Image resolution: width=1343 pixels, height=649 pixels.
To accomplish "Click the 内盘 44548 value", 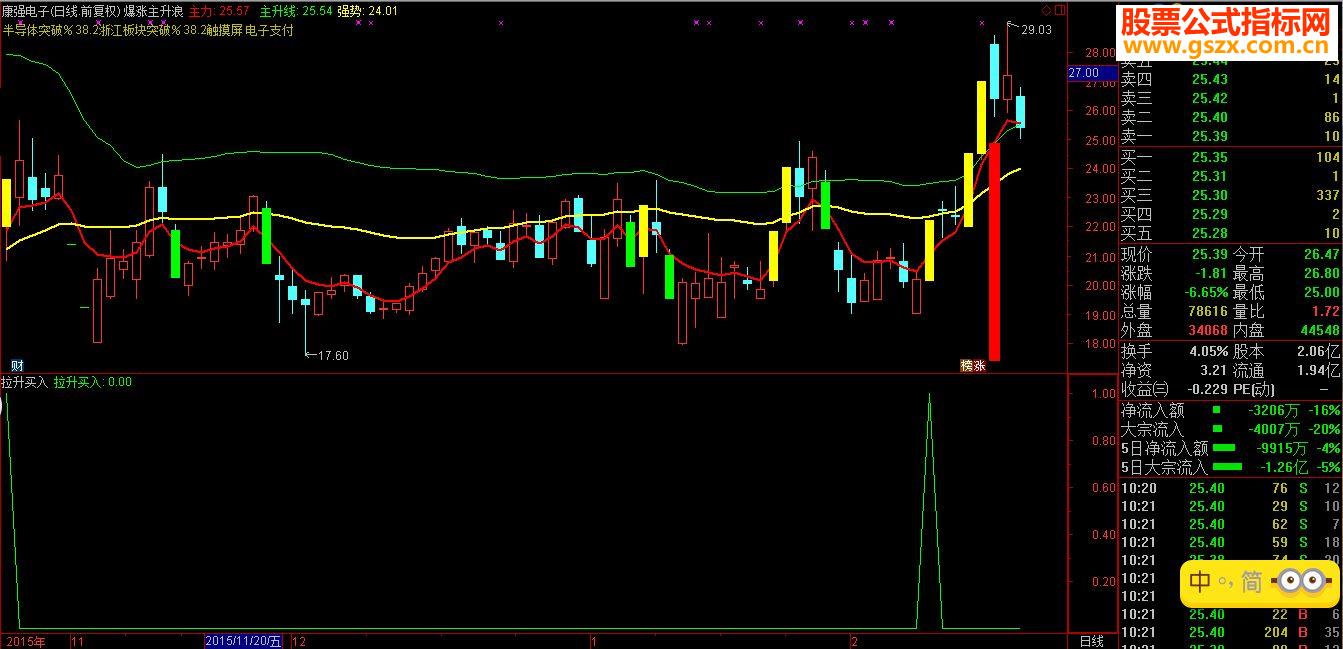I will pyautogui.click(x=1319, y=330).
